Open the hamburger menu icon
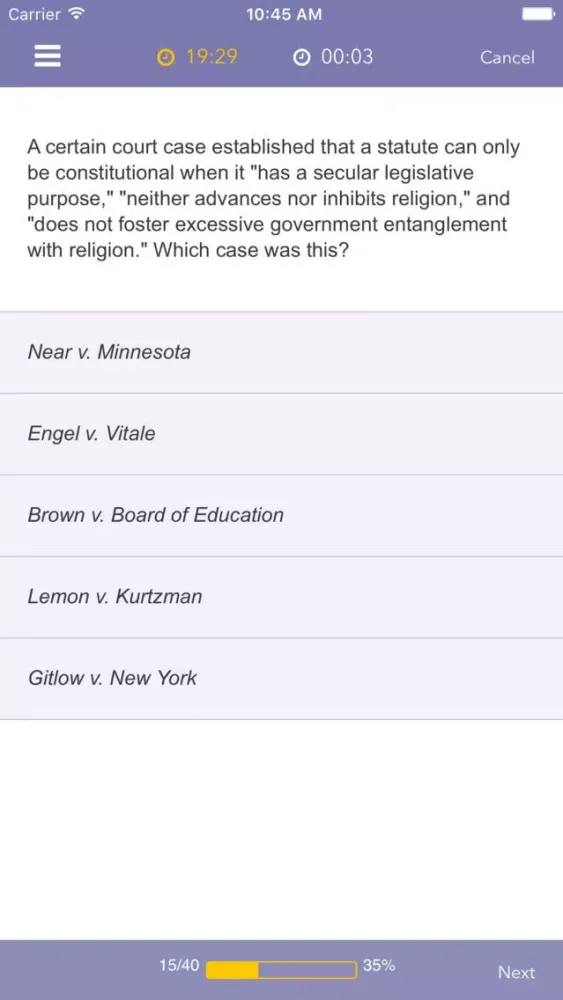 47,56
